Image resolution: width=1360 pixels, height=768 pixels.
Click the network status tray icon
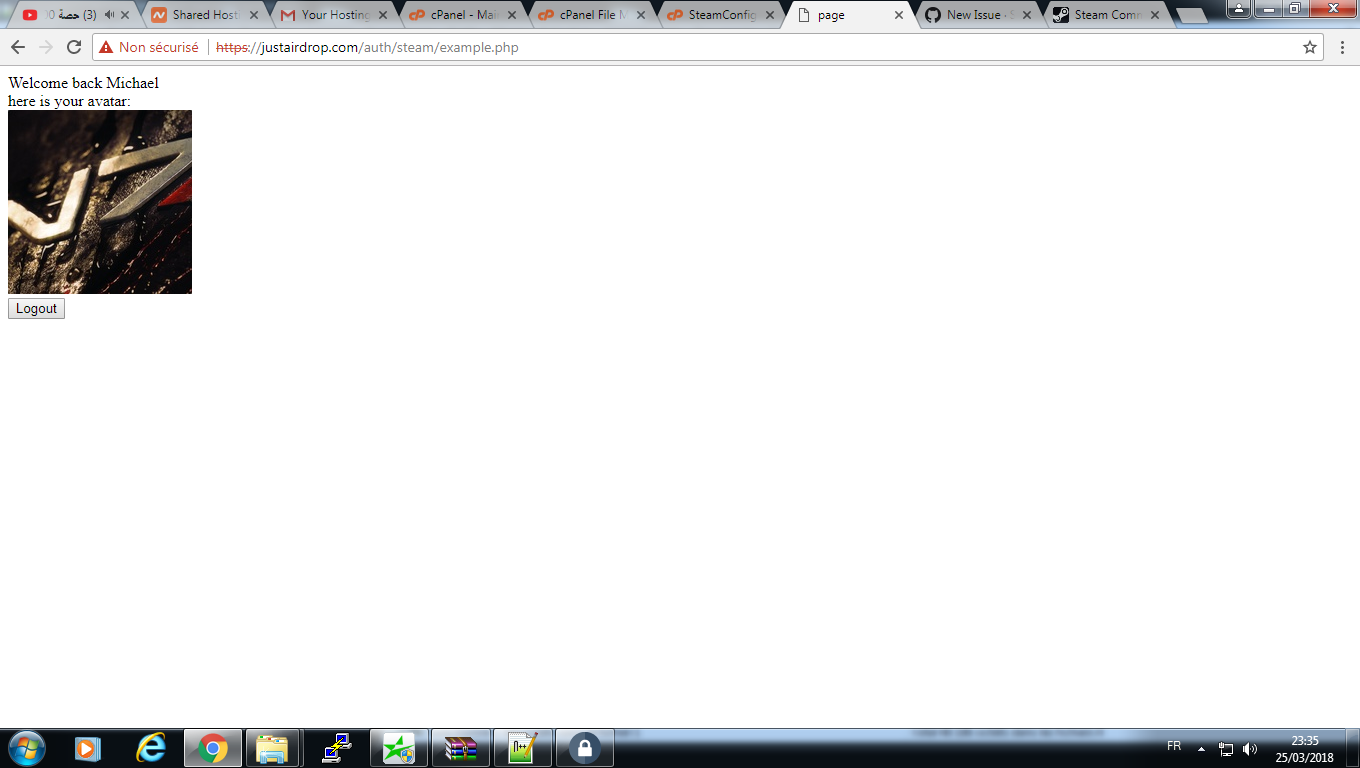point(1226,748)
